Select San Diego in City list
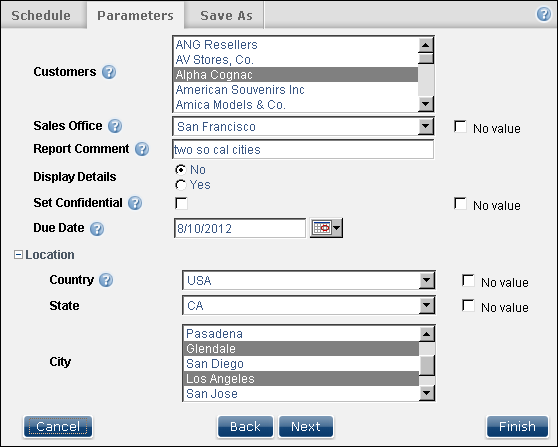The height and width of the screenshot is (447, 558). [x=301, y=364]
